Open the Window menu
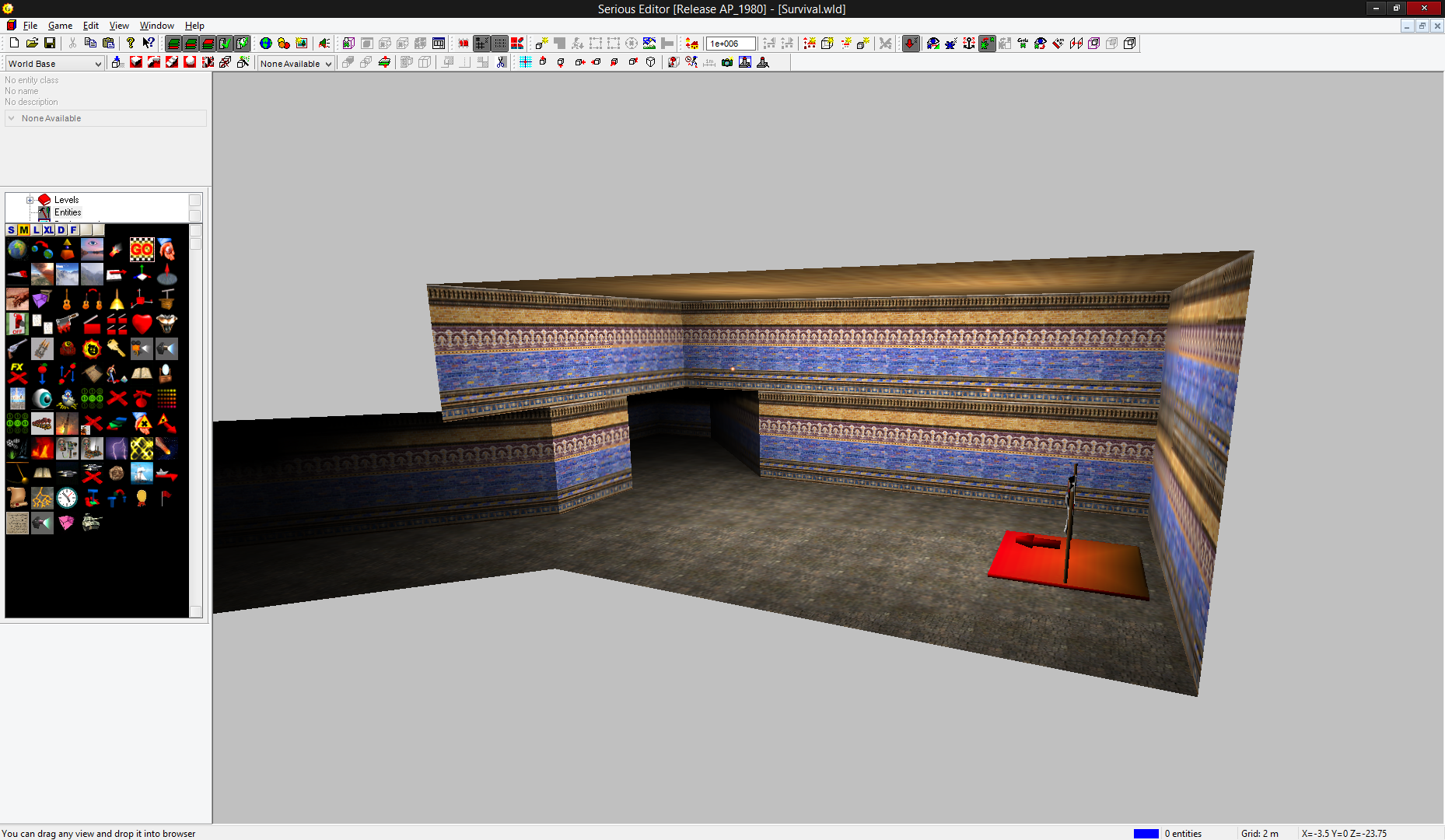This screenshot has height=840, width=1445. click(156, 26)
